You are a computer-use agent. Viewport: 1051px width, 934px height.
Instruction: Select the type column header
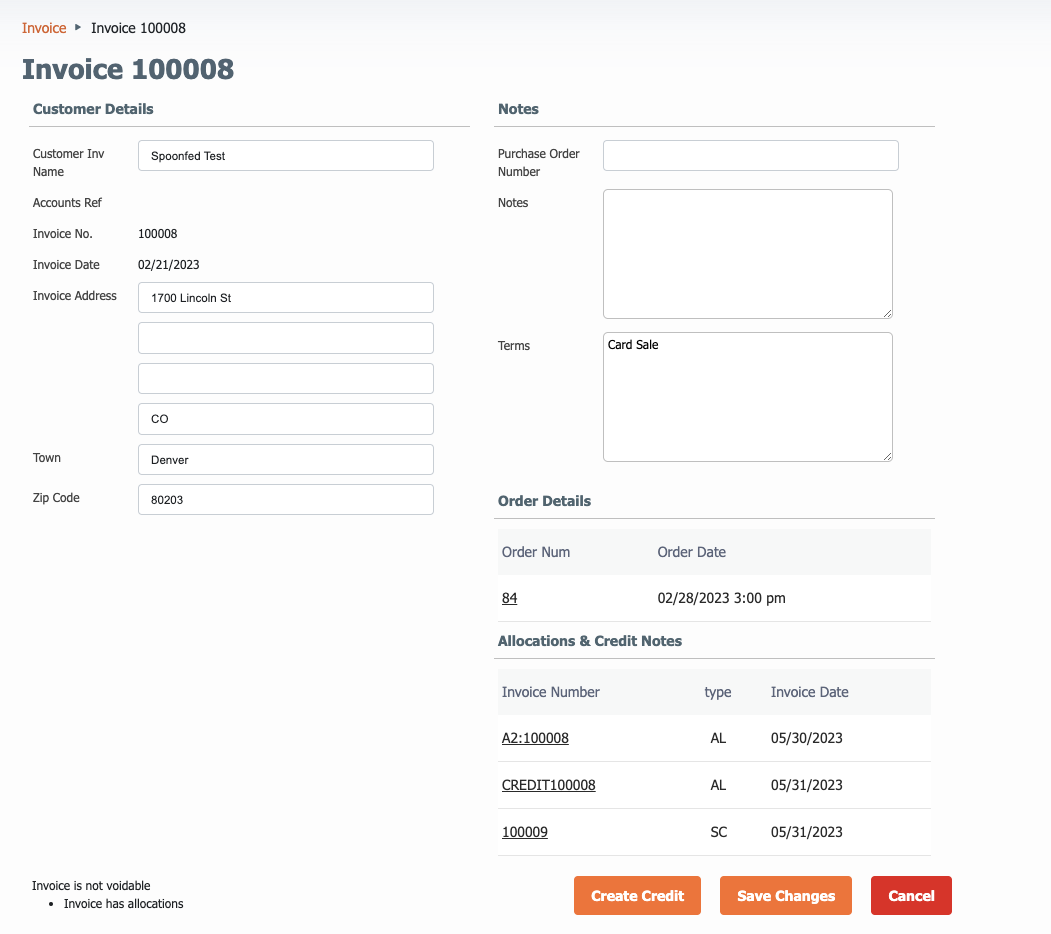(717, 692)
